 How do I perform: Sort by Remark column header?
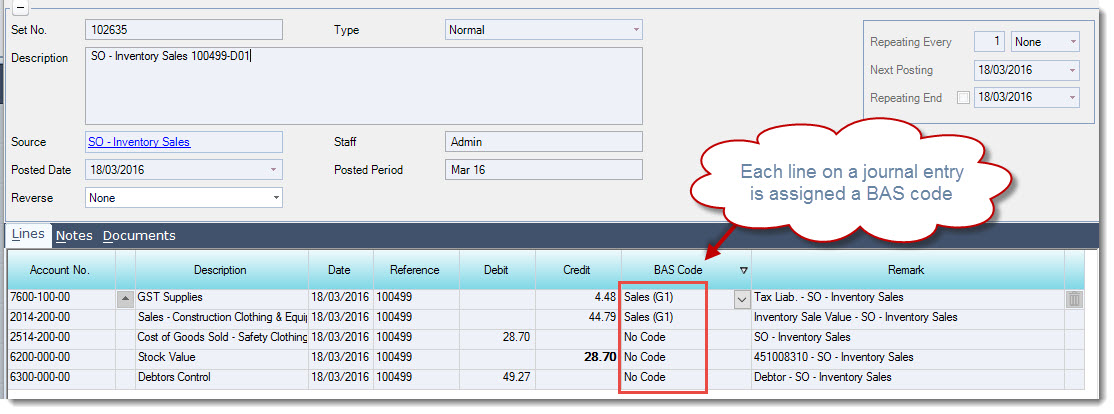point(906,270)
